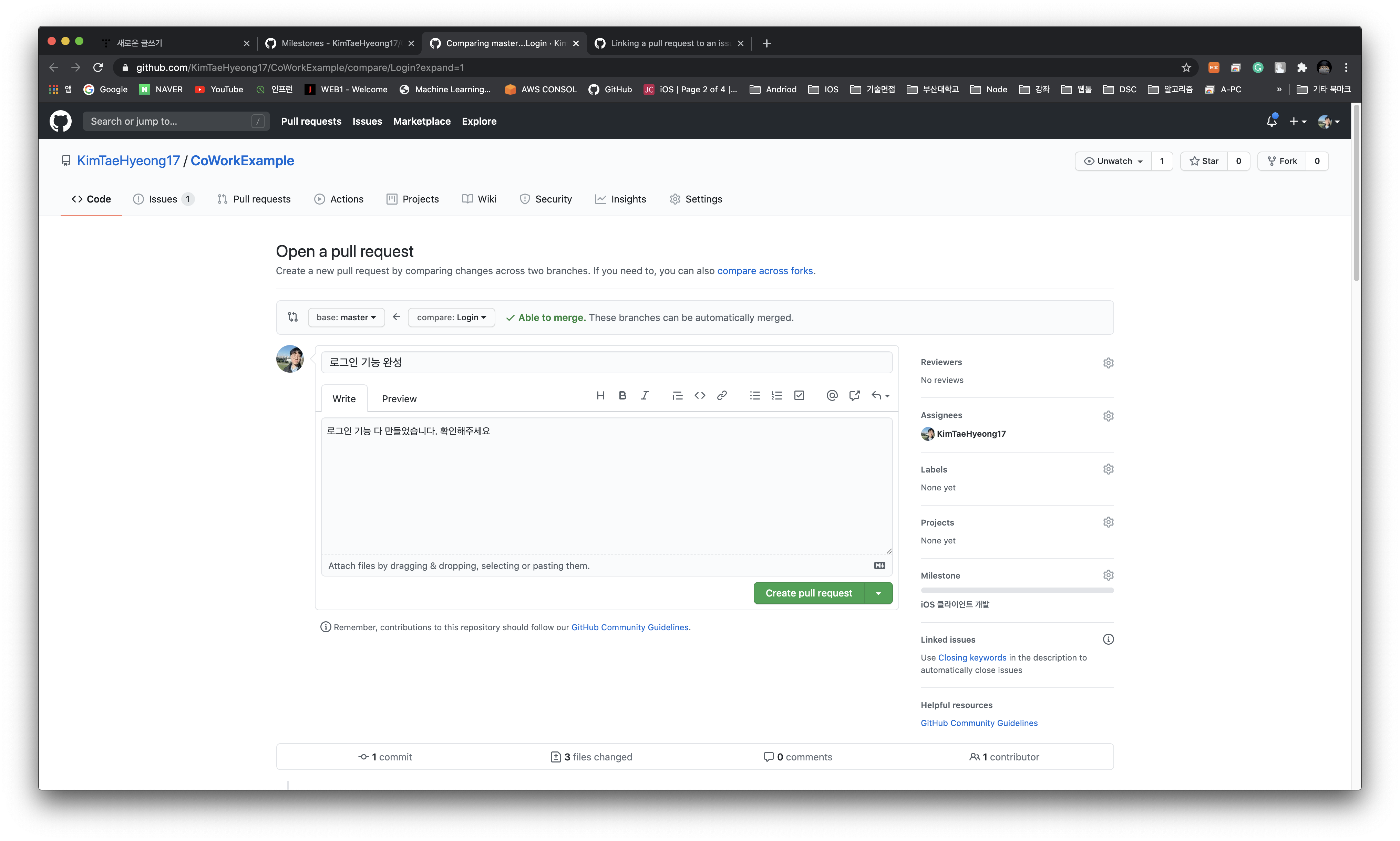Insert a code snippet with code icon
The image size is (1400, 841).
(699, 396)
